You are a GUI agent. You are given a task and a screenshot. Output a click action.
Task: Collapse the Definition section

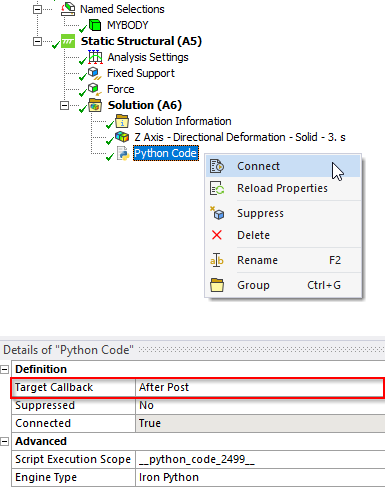(x=5, y=369)
